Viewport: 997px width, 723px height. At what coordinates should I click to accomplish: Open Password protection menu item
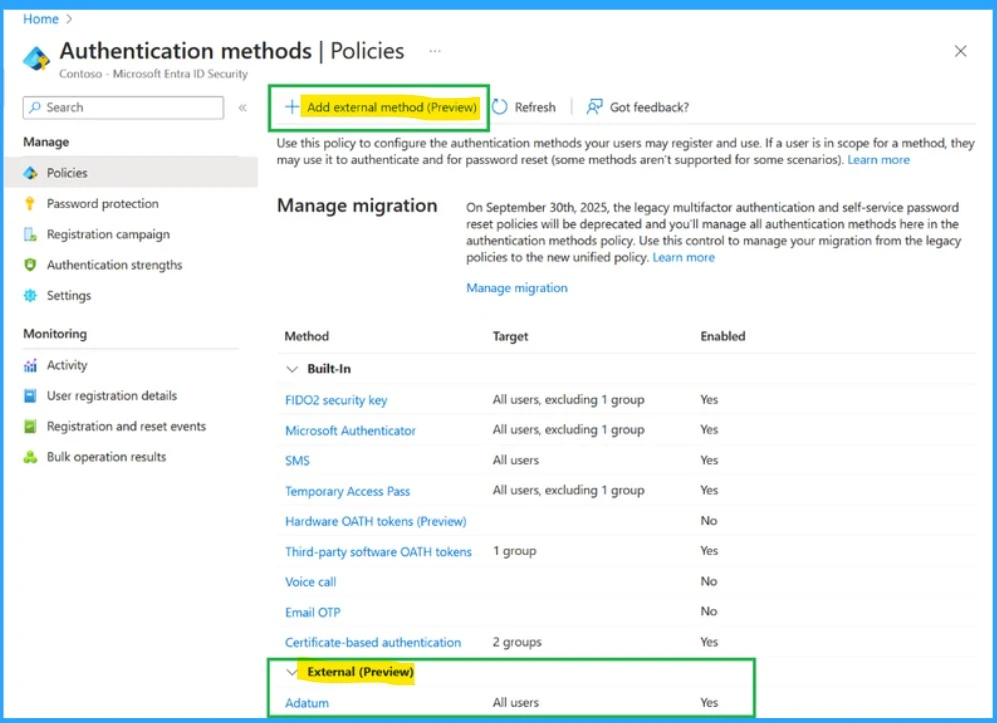click(x=102, y=203)
